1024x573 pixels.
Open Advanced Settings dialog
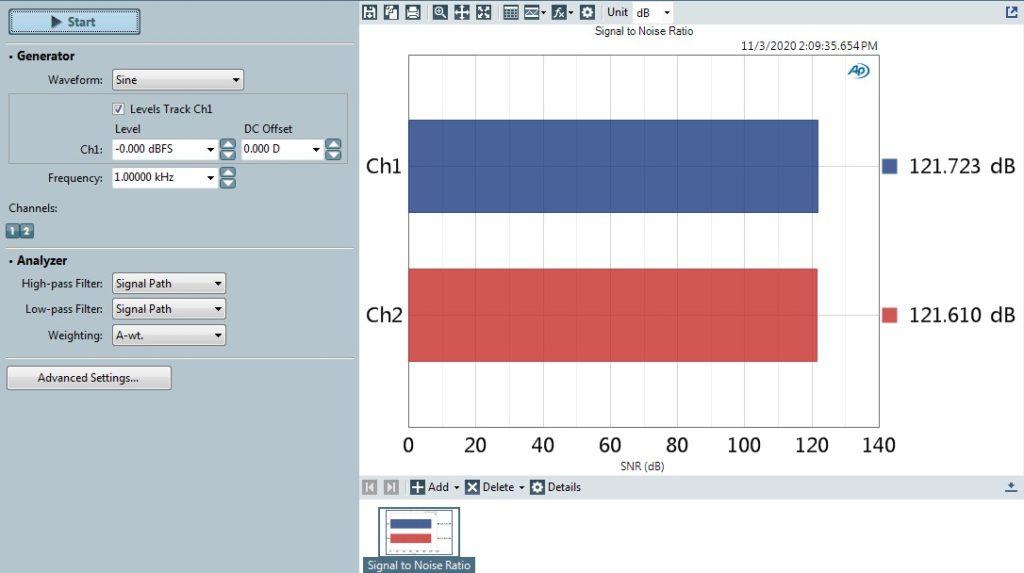89,378
